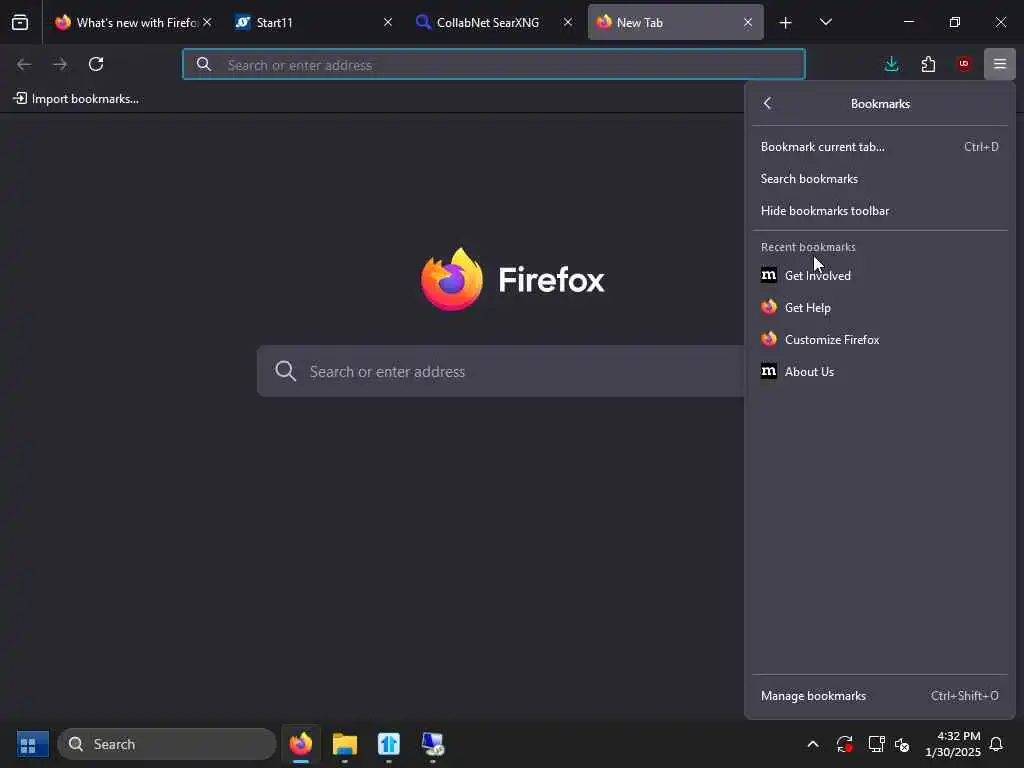
Task: List all tabs with the chevron
Action: point(825,22)
